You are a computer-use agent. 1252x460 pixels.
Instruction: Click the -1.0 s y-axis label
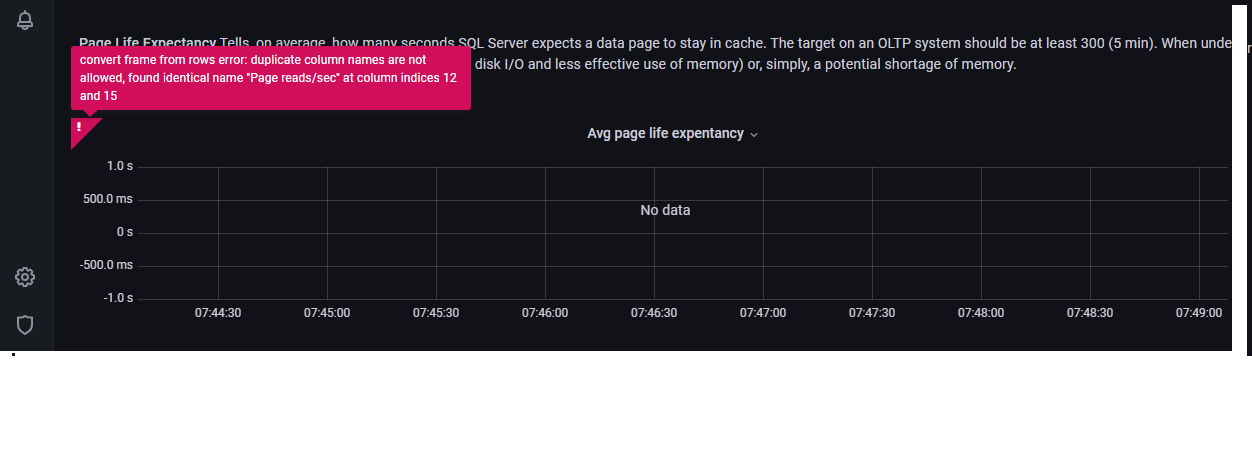tap(118, 298)
